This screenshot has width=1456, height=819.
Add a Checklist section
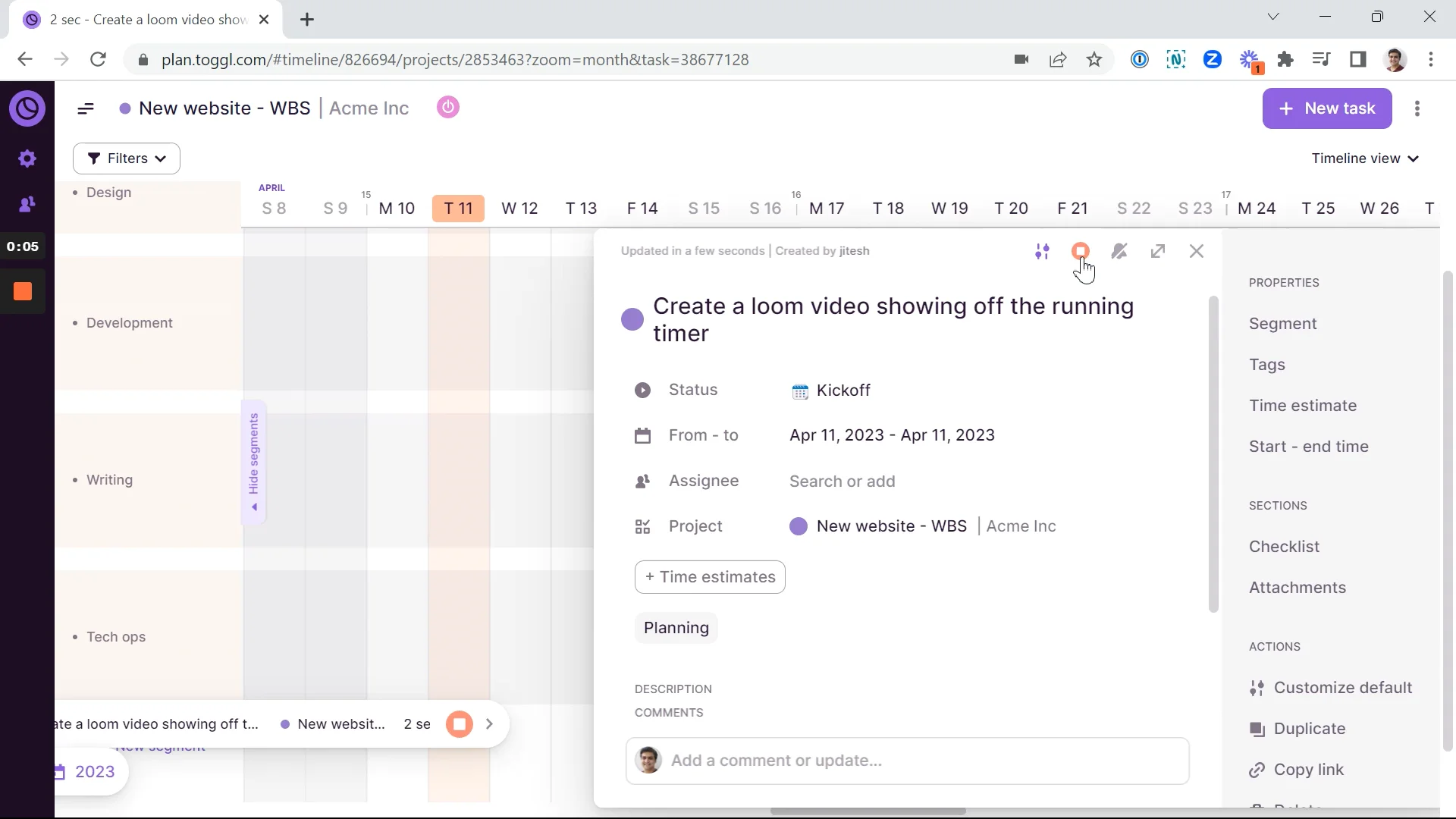[x=1284, y=547]
